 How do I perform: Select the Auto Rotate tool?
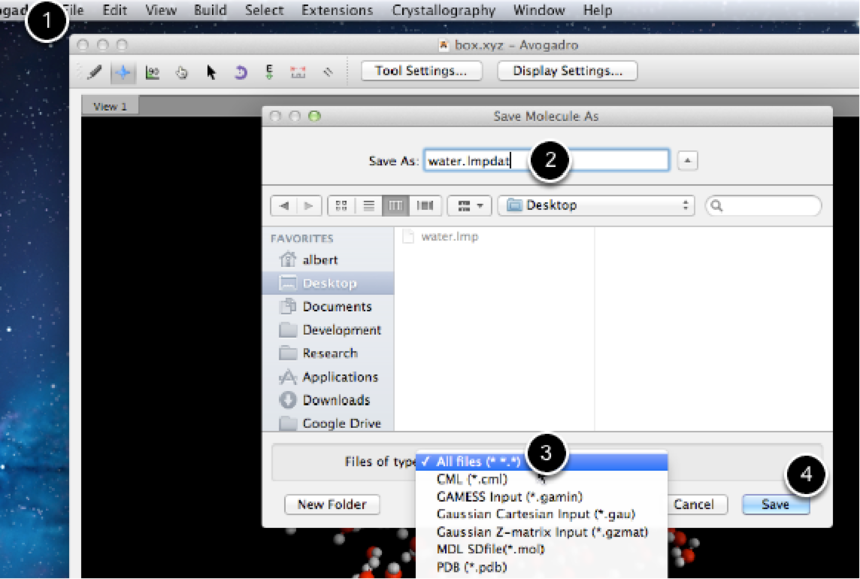[x=240, y=72]
